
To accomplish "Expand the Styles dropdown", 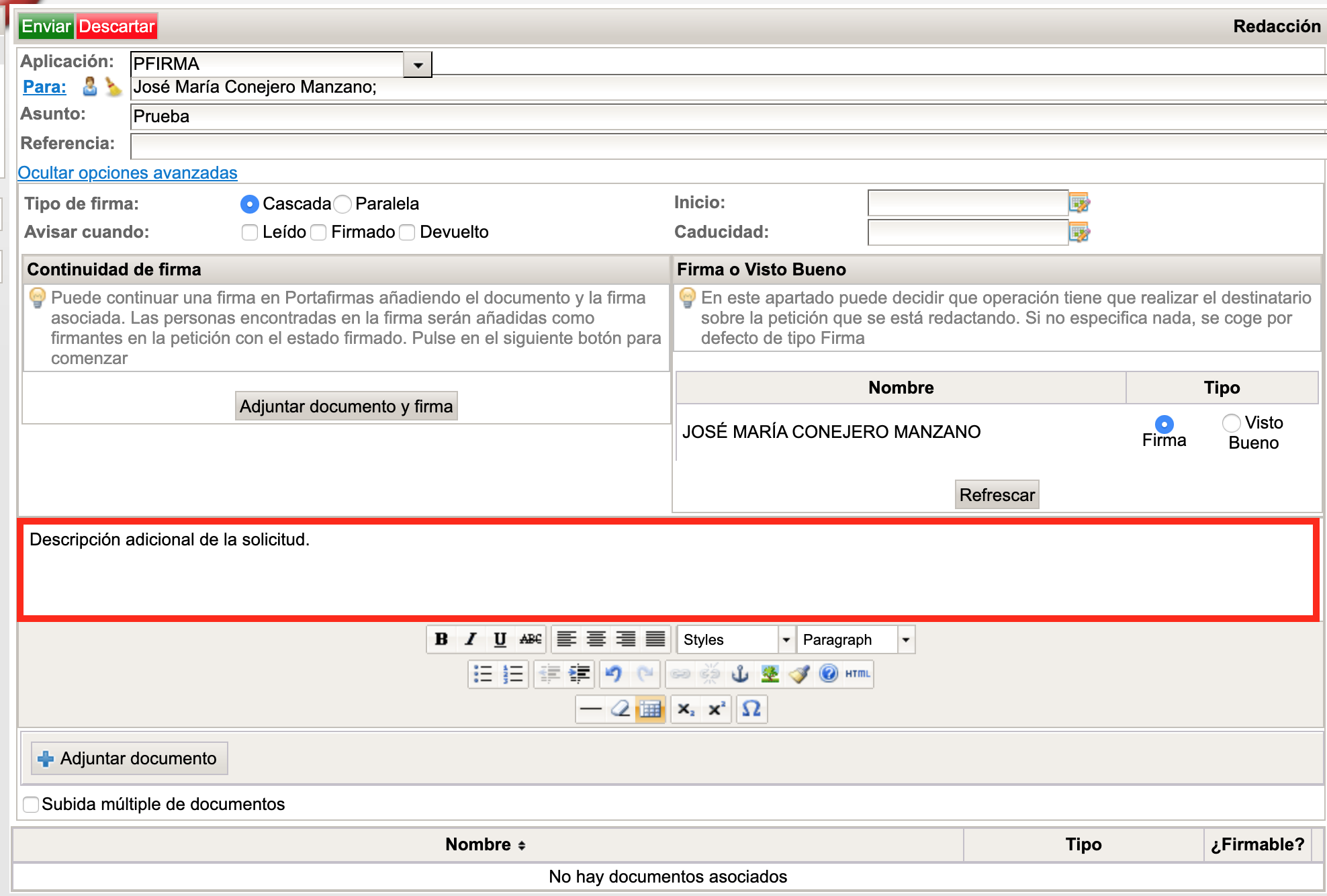I will click(x=786, y=640).
